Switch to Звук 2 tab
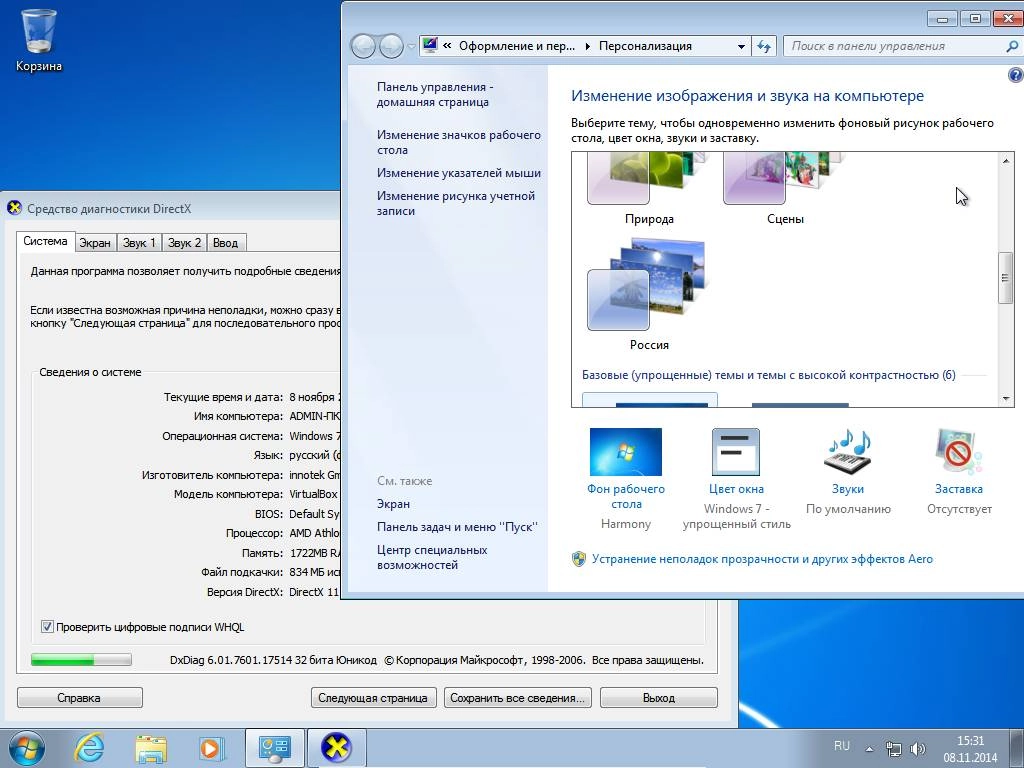Image resolution: width=1024 pixels, height=768 pixels. [184, 243]
